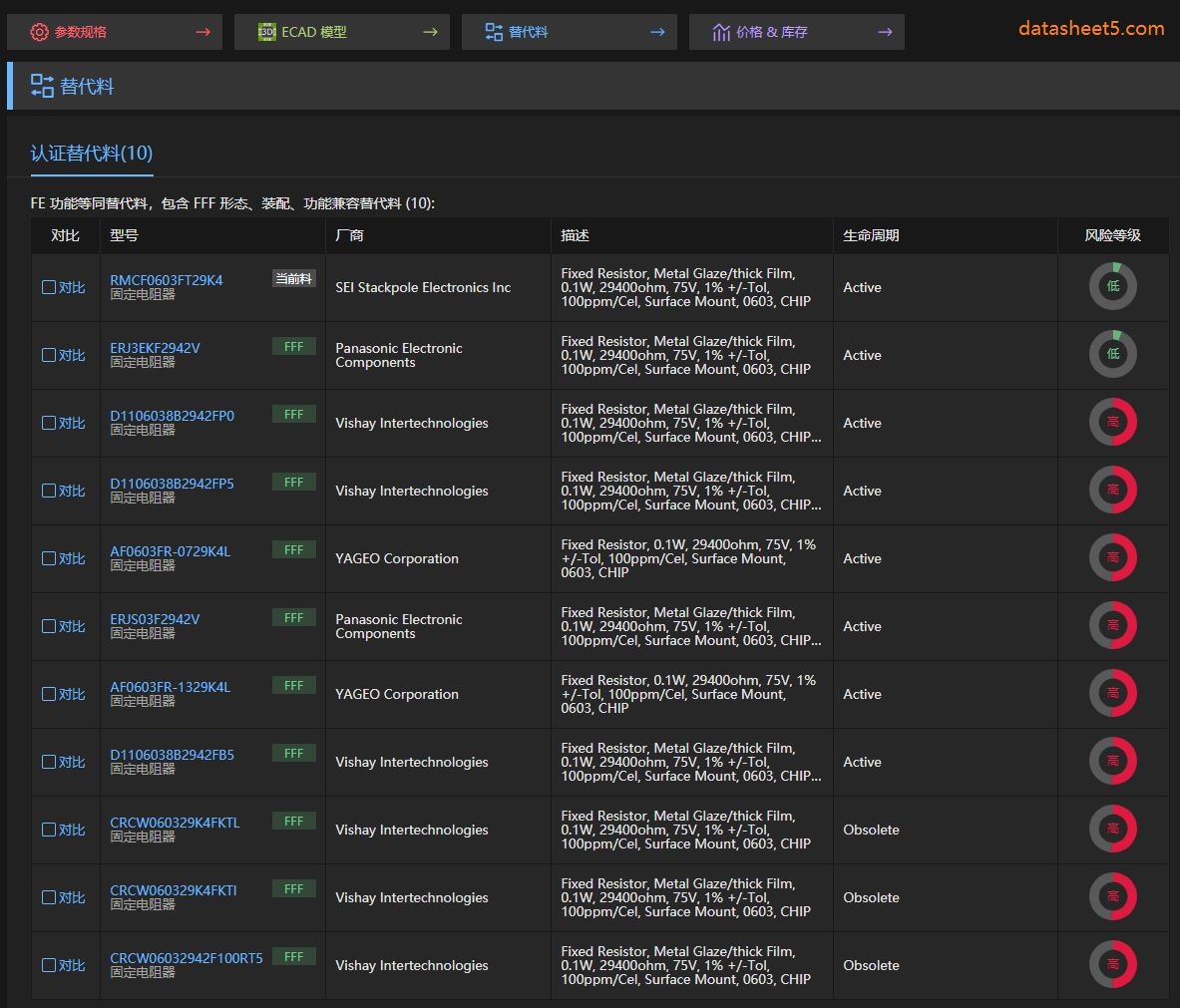The height and width of the screenshot is (1008, 1180).
Task: Click the FFF badge for ERJ3EKF2942V
Action: point(293,347)
